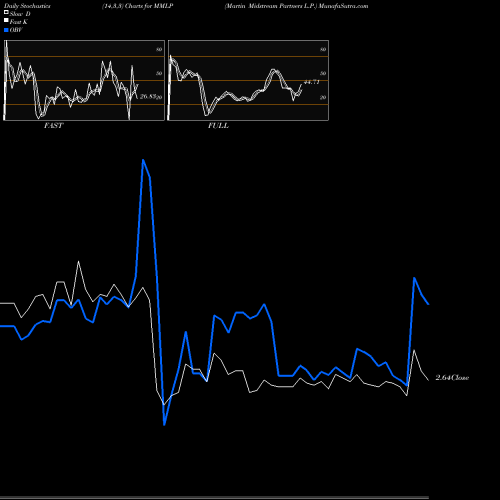Click the 50 axis label in FULL chart
Viewport: 500px width, 500px height.
click(x=323, y=73)
